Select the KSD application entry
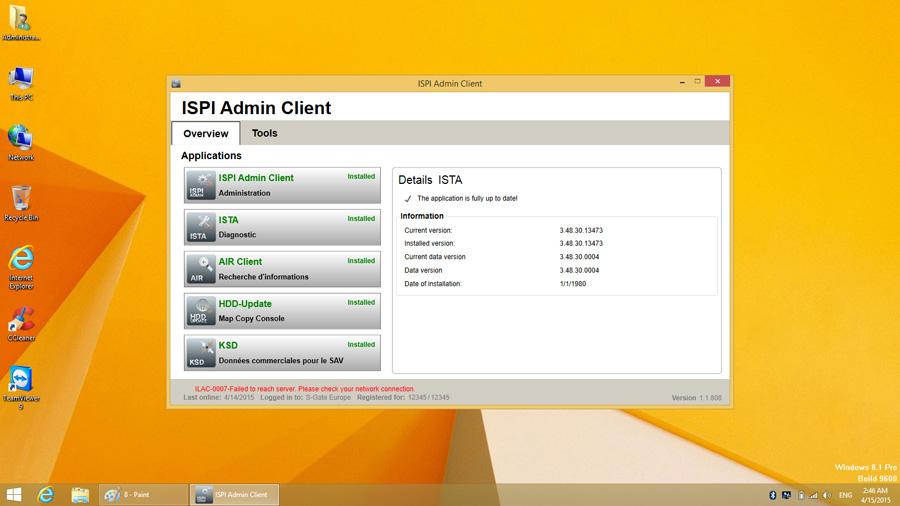Viewport: 900px width, 506px height. click(x=282, y=353)
